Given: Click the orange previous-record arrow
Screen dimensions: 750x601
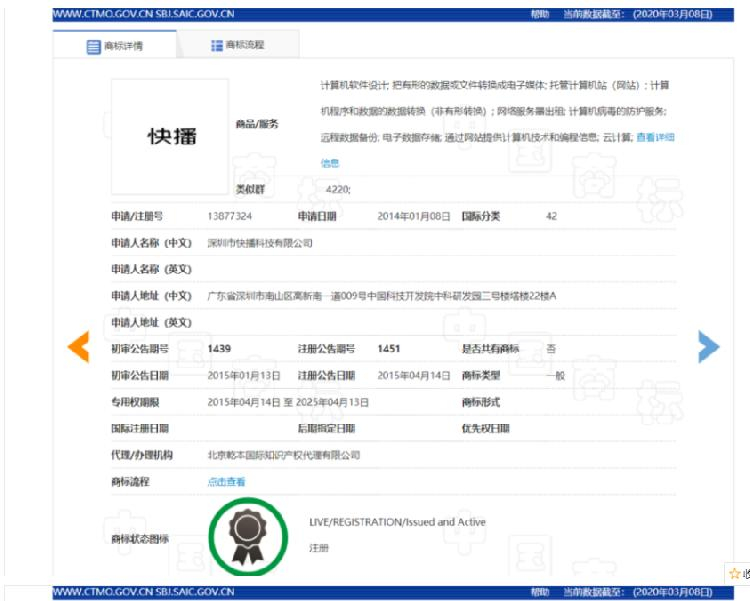Looking at the screenshot, I should [78, 346].
